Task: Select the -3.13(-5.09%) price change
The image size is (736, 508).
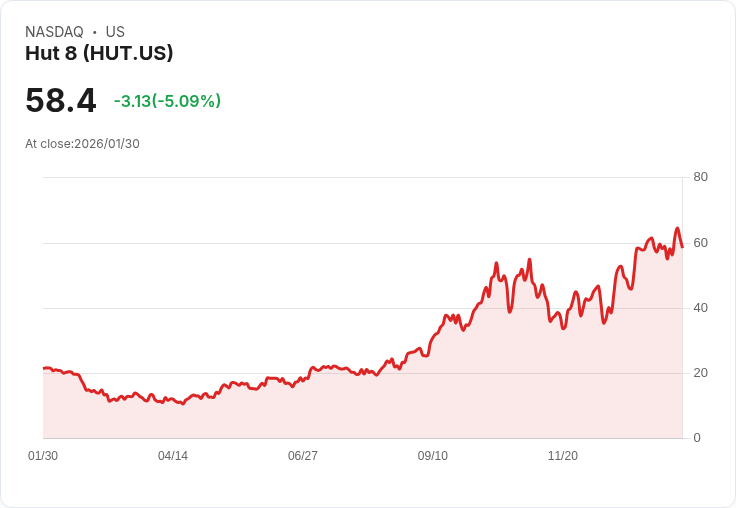Action: (167, 101)
